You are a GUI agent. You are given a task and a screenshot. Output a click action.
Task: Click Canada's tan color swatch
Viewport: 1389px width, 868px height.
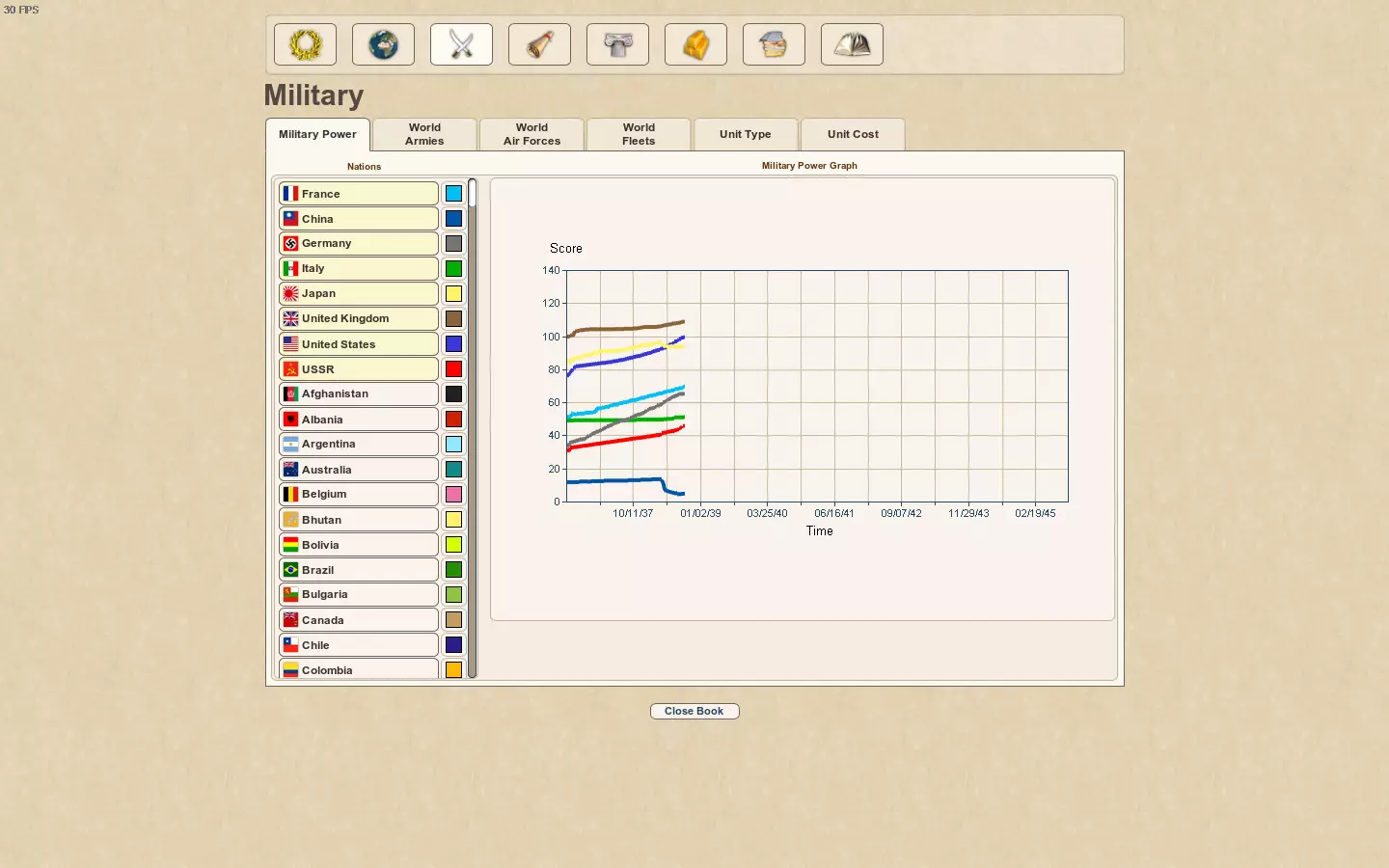453,620
